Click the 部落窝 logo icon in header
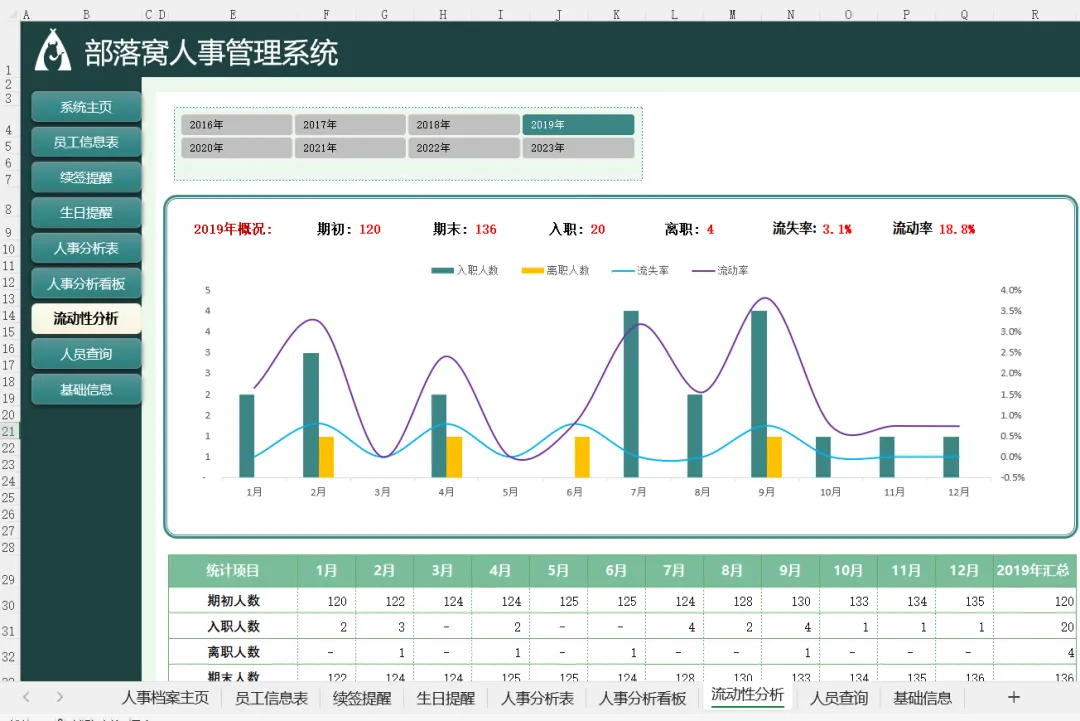Screen dimensions: 1080x721 [x=53, y=50]
